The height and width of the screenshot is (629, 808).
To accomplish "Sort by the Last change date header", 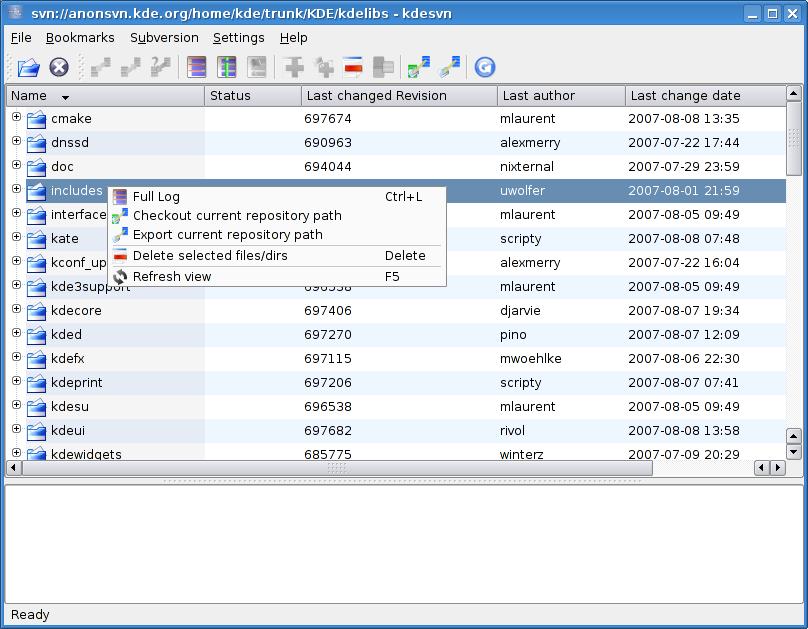I will 705,96.
